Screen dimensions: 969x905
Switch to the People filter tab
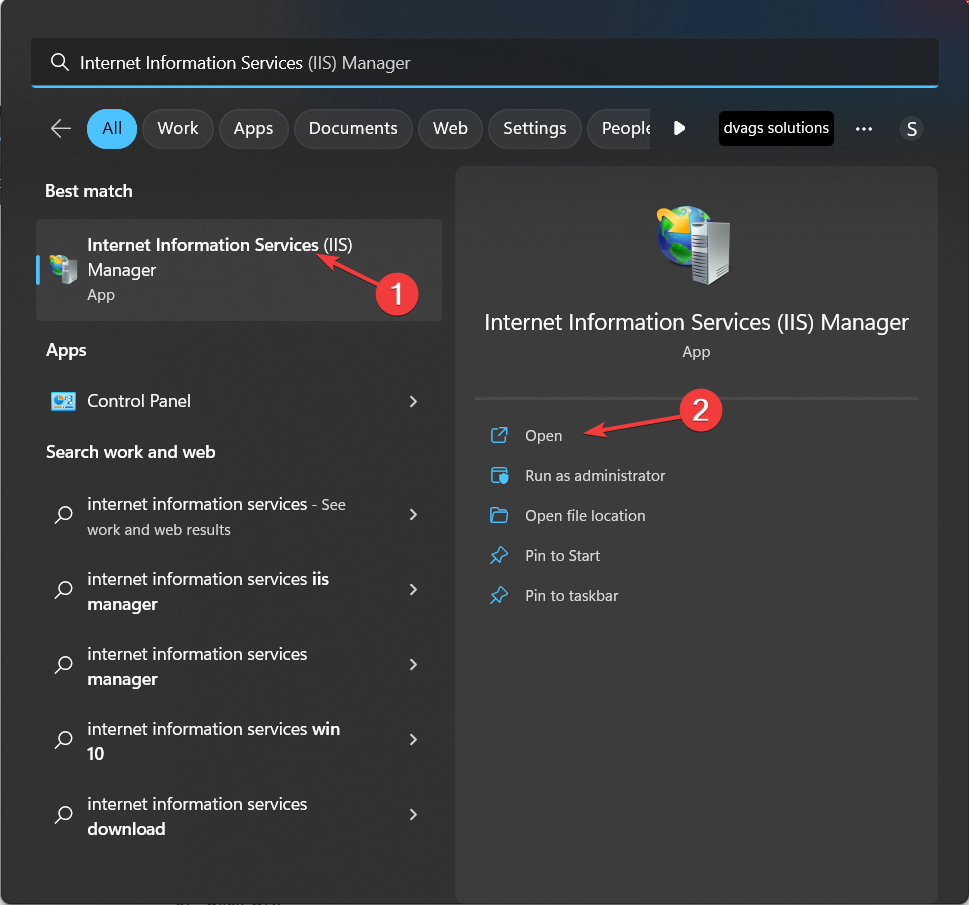620,129
